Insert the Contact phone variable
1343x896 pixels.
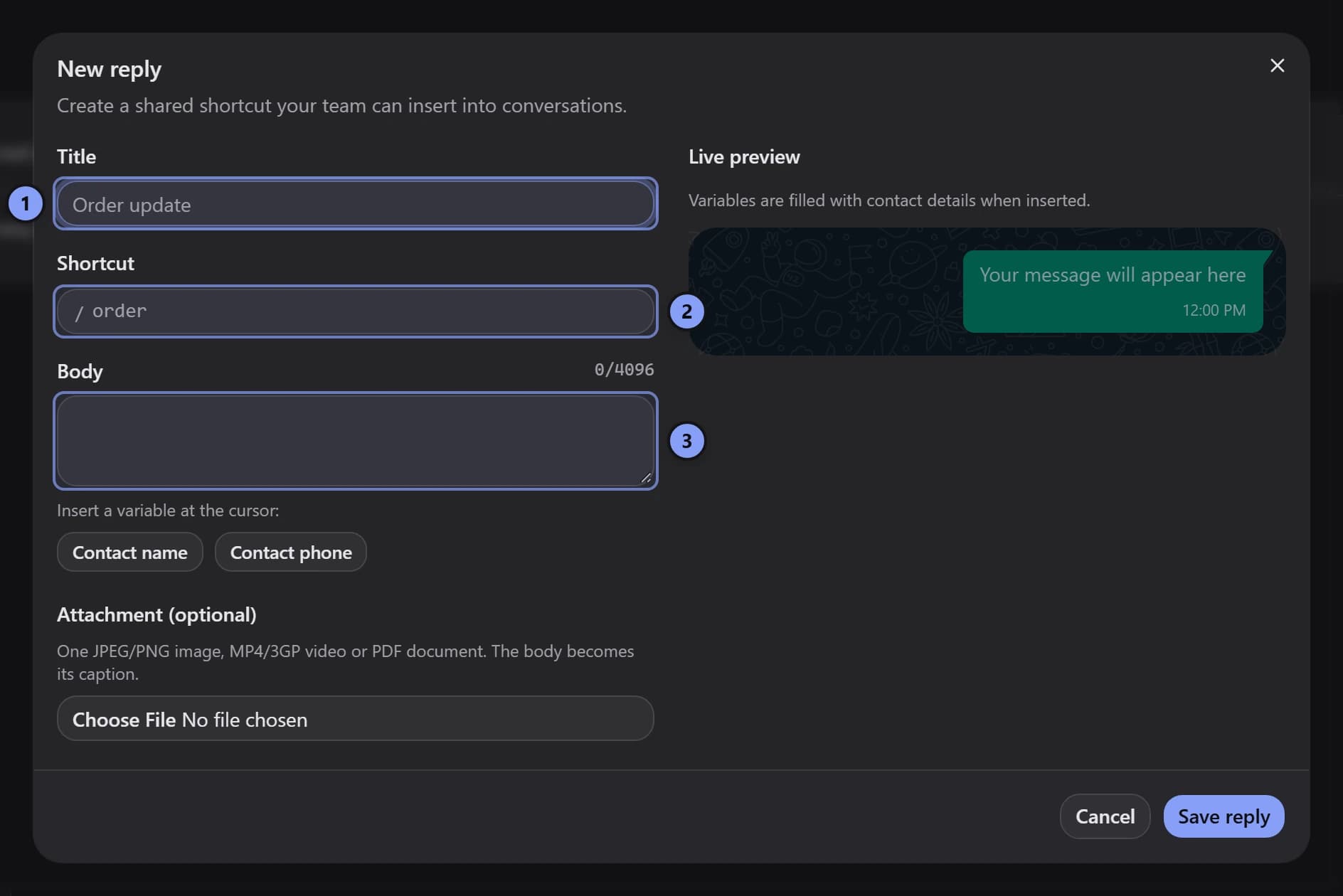click(291, 552)
